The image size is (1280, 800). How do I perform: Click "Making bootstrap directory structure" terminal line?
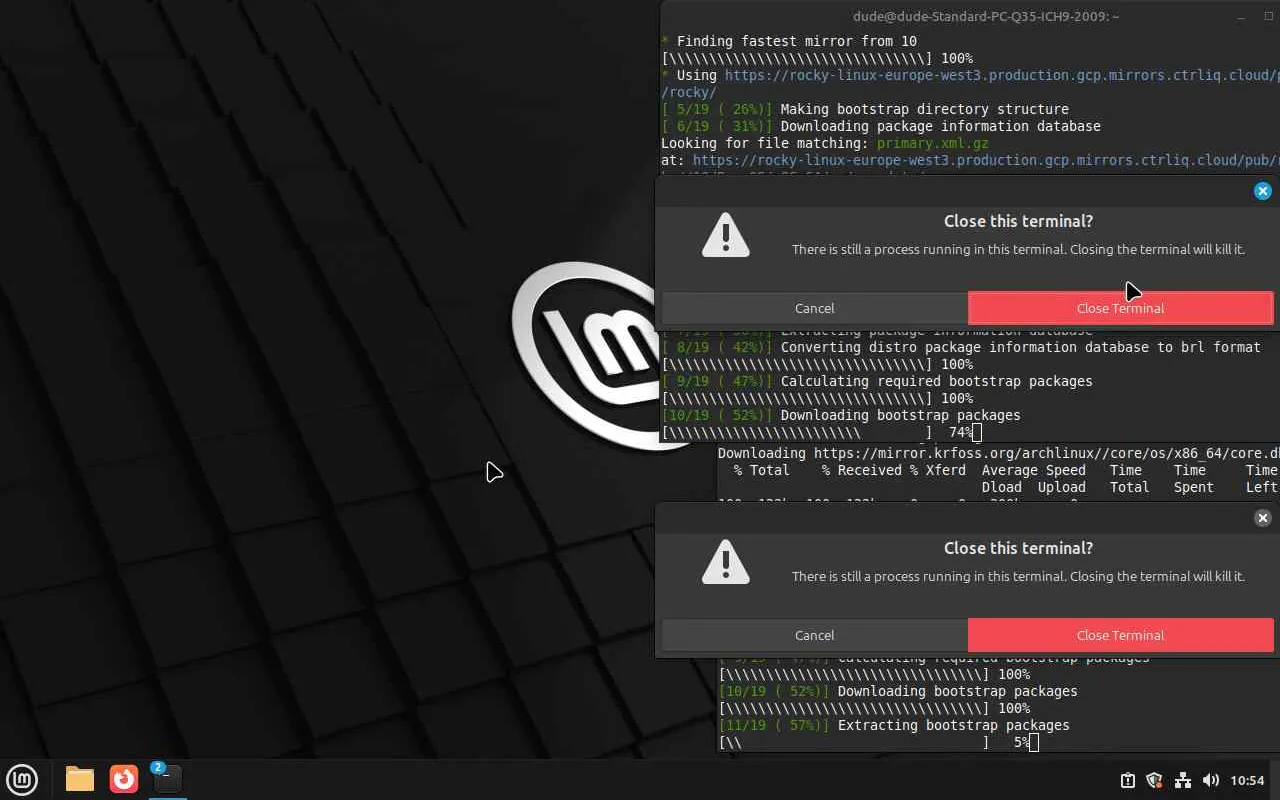[925, 109]
